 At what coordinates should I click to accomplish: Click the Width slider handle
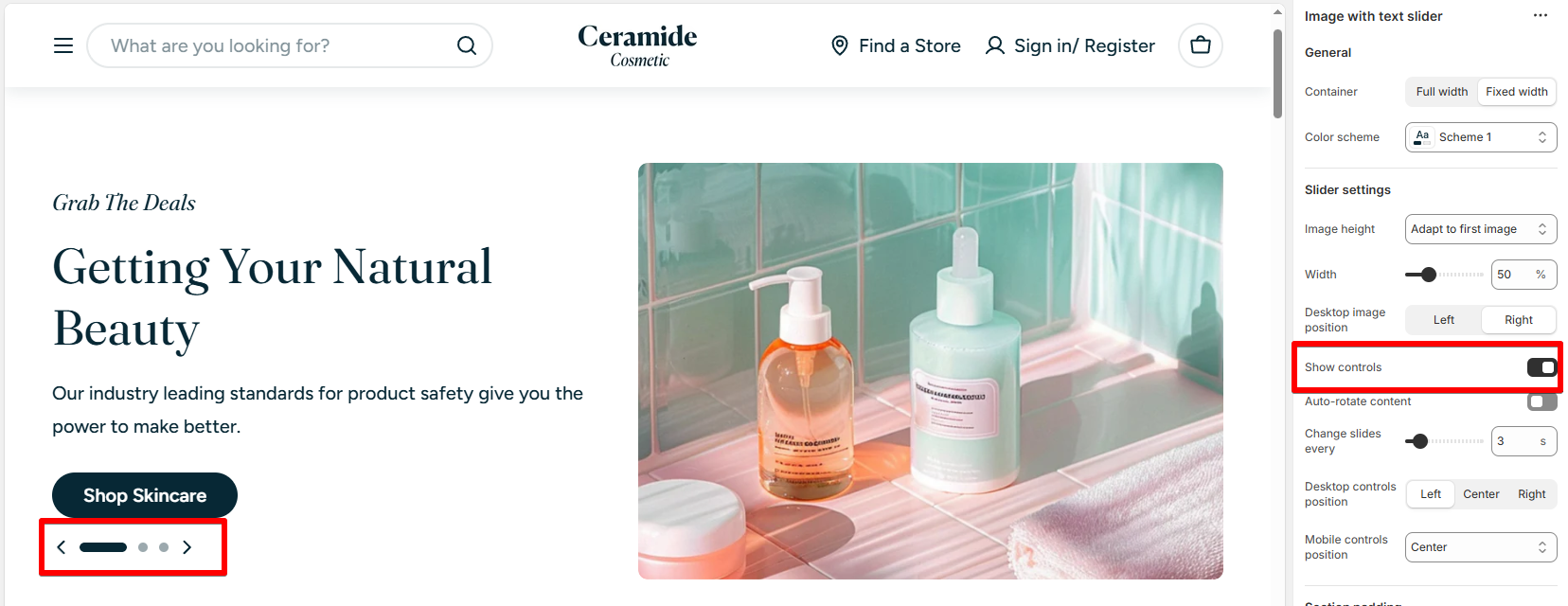pyautogui.click(x=1429, y=275)
